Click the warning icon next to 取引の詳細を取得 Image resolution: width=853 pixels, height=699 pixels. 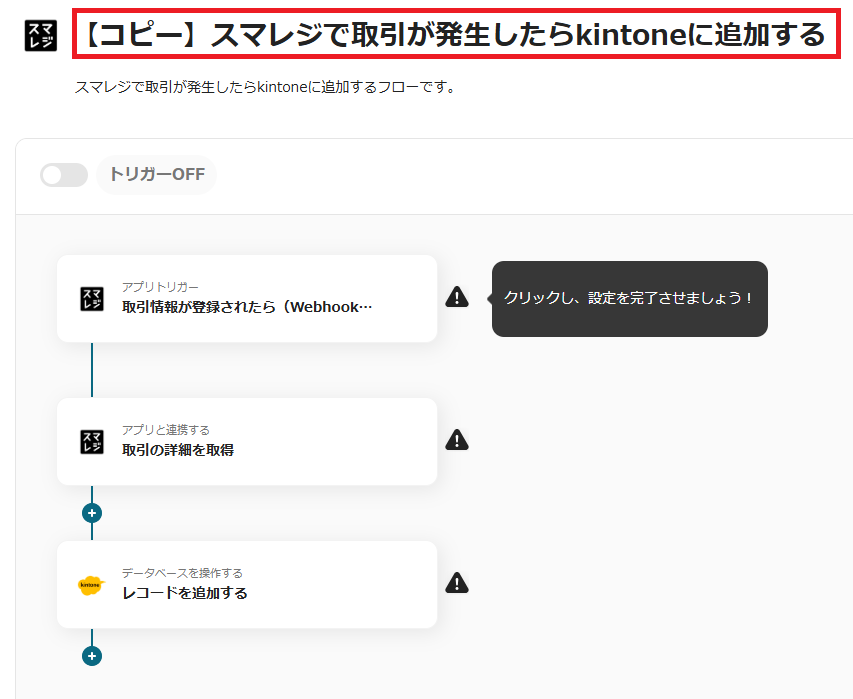click(x=457, y=440)
